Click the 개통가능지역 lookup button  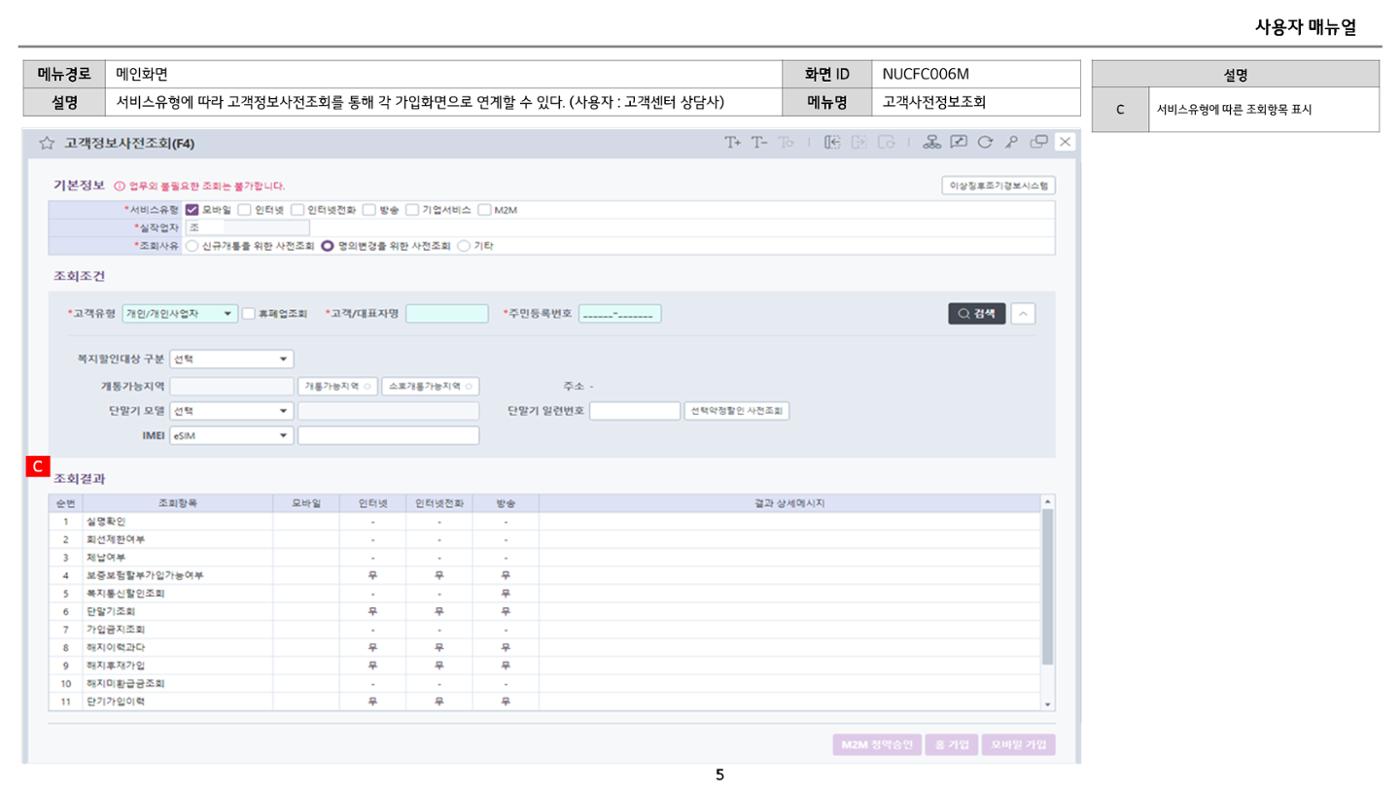(338, 386)
